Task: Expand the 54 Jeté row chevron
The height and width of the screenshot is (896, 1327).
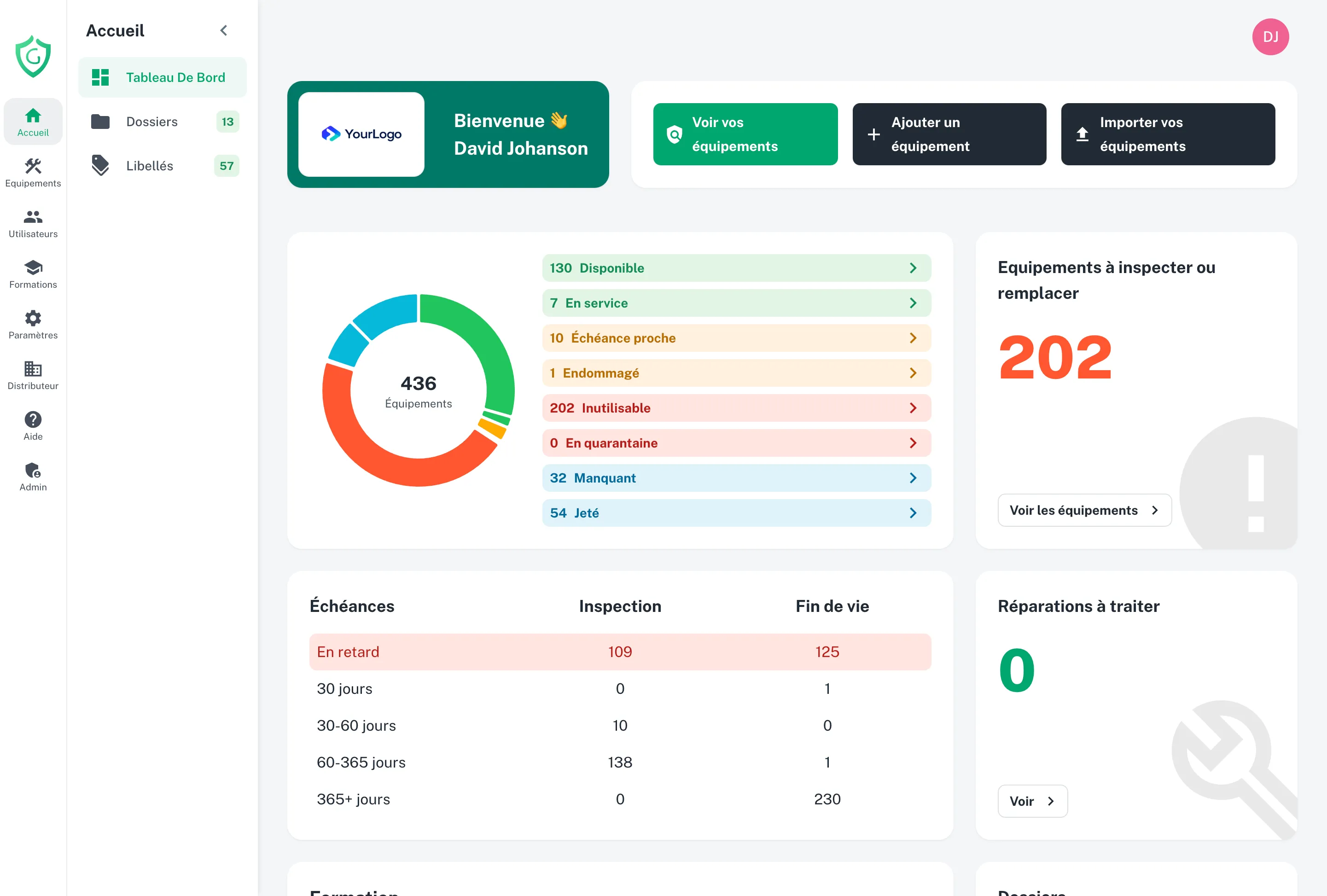Action: (x=913, y=513)
